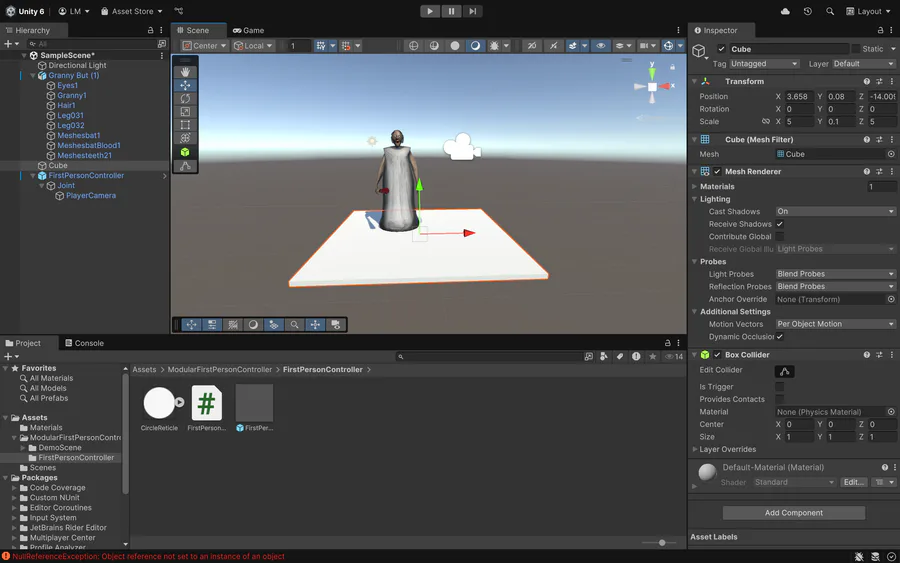Toggle Receive Shadows checkbox
Screen dimensions: 900x563
[x=779, y=224]
